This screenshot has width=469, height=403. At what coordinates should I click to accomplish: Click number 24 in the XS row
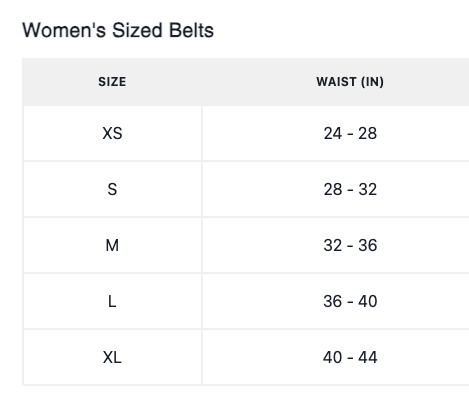click(333, 133)
